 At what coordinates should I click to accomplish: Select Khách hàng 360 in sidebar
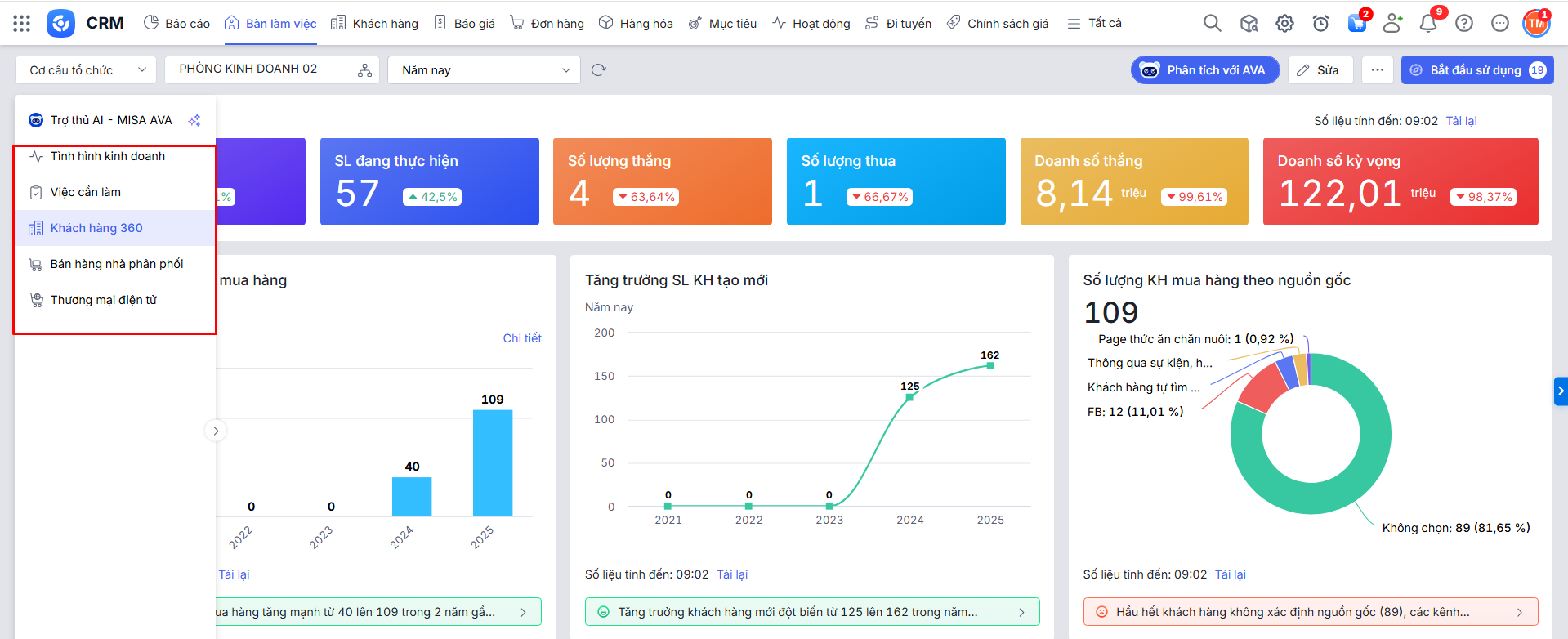96,228
